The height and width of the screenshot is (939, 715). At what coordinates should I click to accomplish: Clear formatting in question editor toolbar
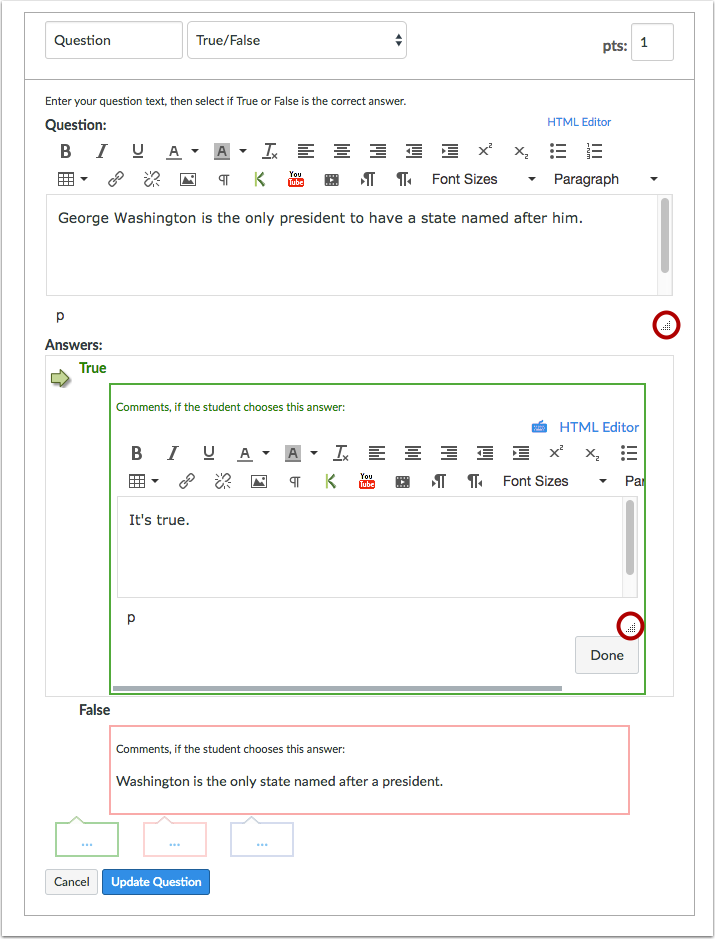point(270,152)
